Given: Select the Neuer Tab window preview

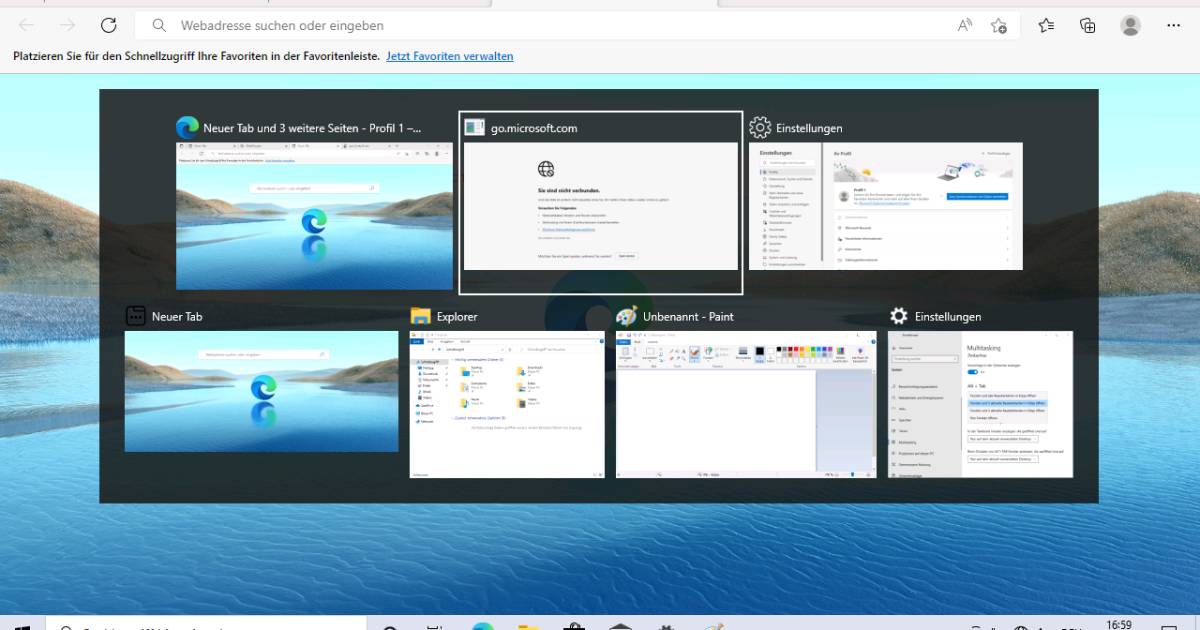Looking at the screenshot, I should (x=261, y=390).
